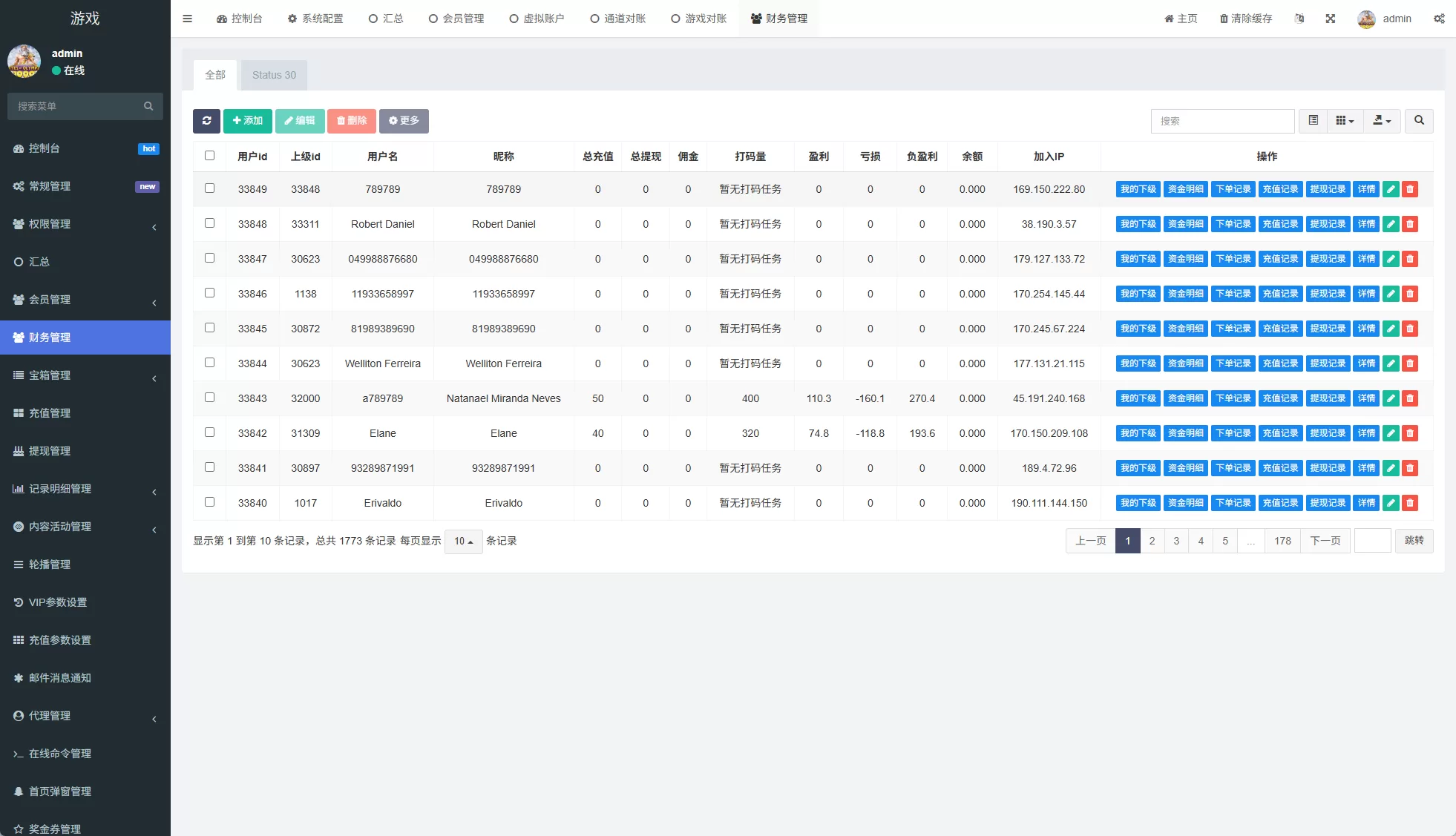Toggle the hamburger sidebar menu icon
The width and height of the screenshot is (1456, 836).
coord(187,19)
